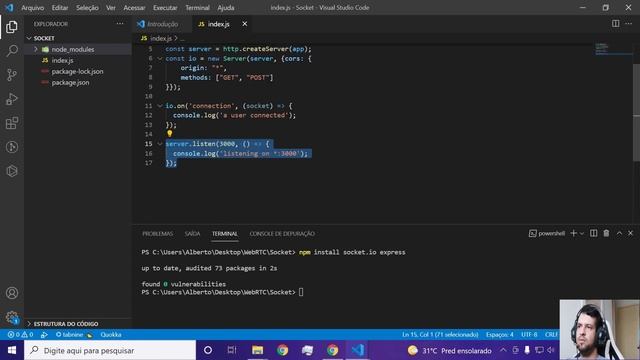Split the terminal panel
640x360 pixels.
click(593, 233)
